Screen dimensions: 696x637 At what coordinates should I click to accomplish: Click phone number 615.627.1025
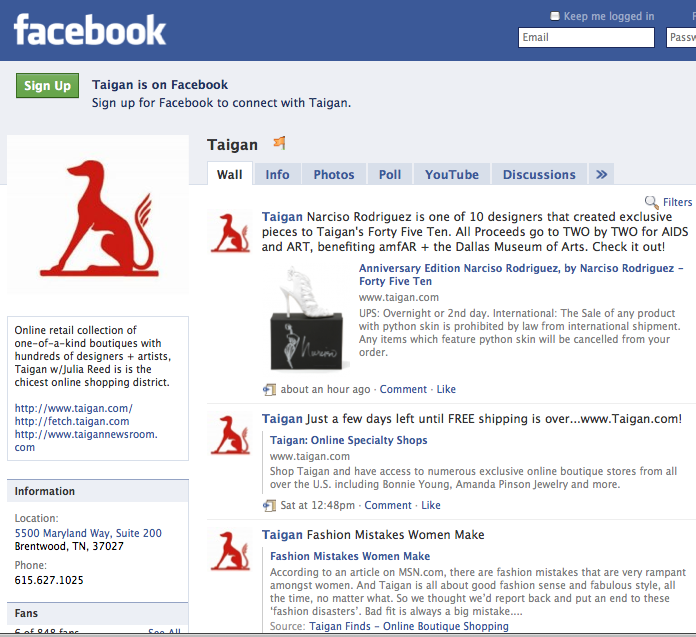(49, 580)
